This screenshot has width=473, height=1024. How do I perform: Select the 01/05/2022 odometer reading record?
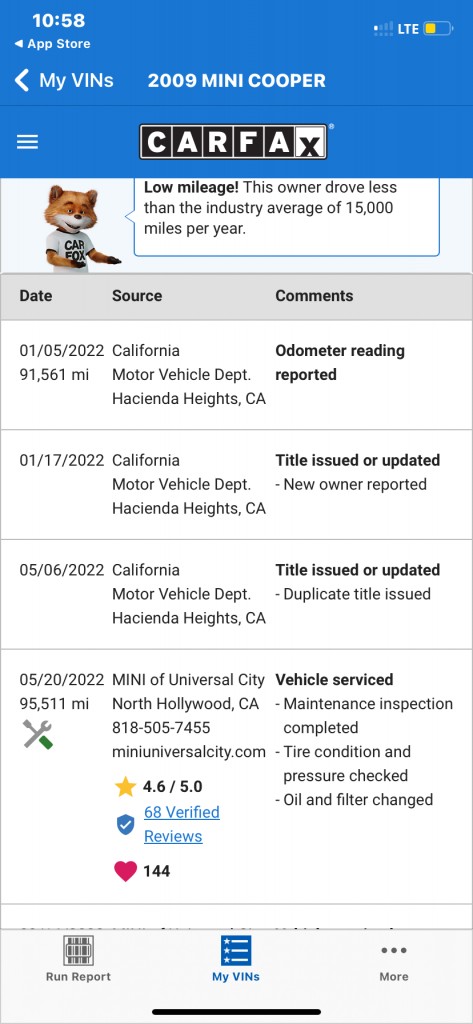point(236,375)
